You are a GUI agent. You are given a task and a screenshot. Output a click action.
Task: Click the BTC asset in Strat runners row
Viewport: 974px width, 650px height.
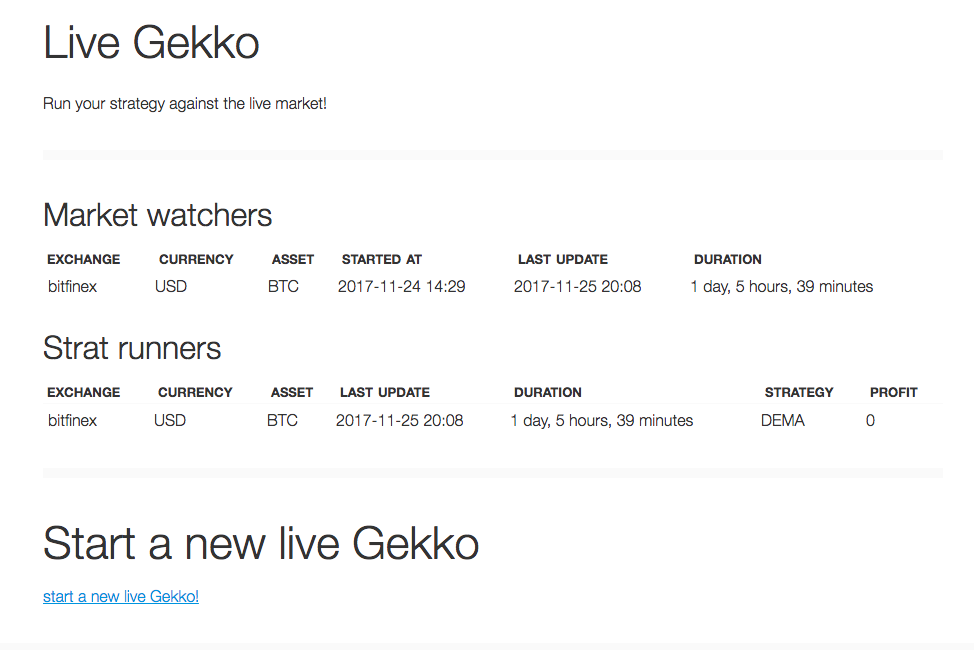click(282, 420)
